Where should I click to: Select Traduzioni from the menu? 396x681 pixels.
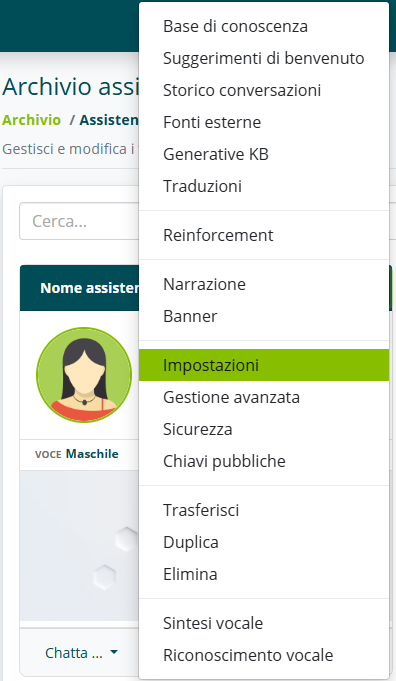pyautogui.click(x=264, y=186)
